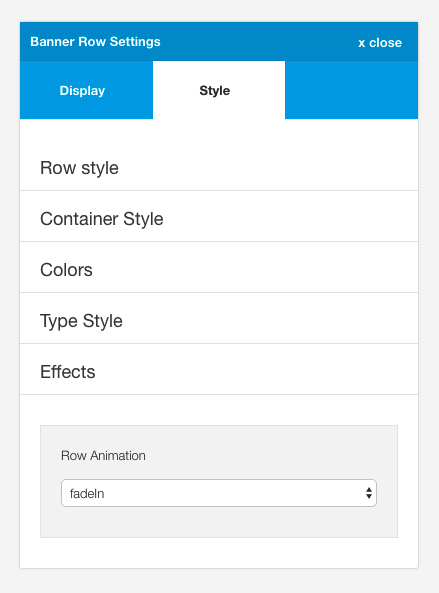The width and height of the screenshot is (439, 593).
Task: Click the up-down arrows of the fadeIn select
Action: point(369,493)
